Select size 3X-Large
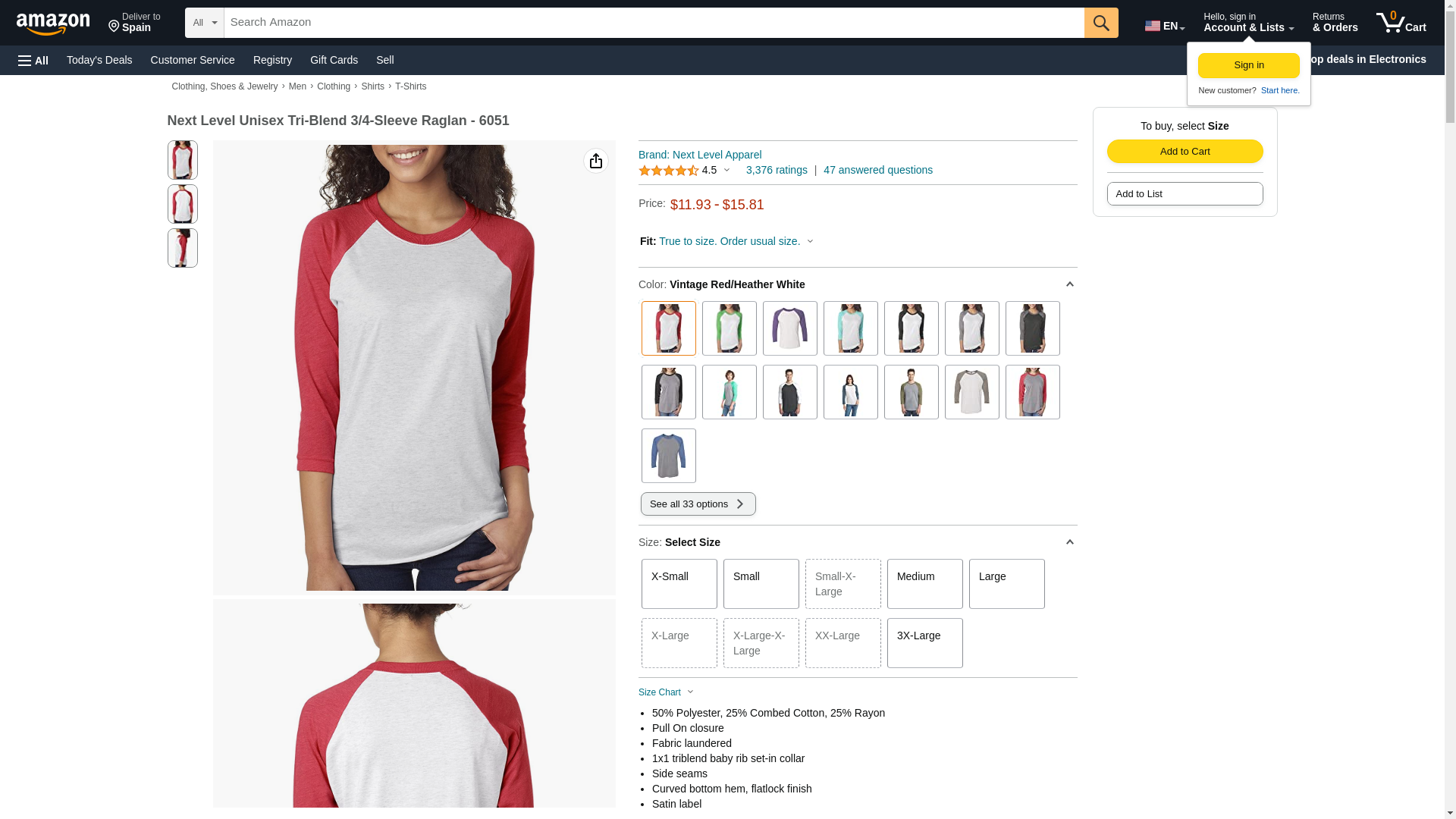 pyautogui.click(x=925, y=643)
